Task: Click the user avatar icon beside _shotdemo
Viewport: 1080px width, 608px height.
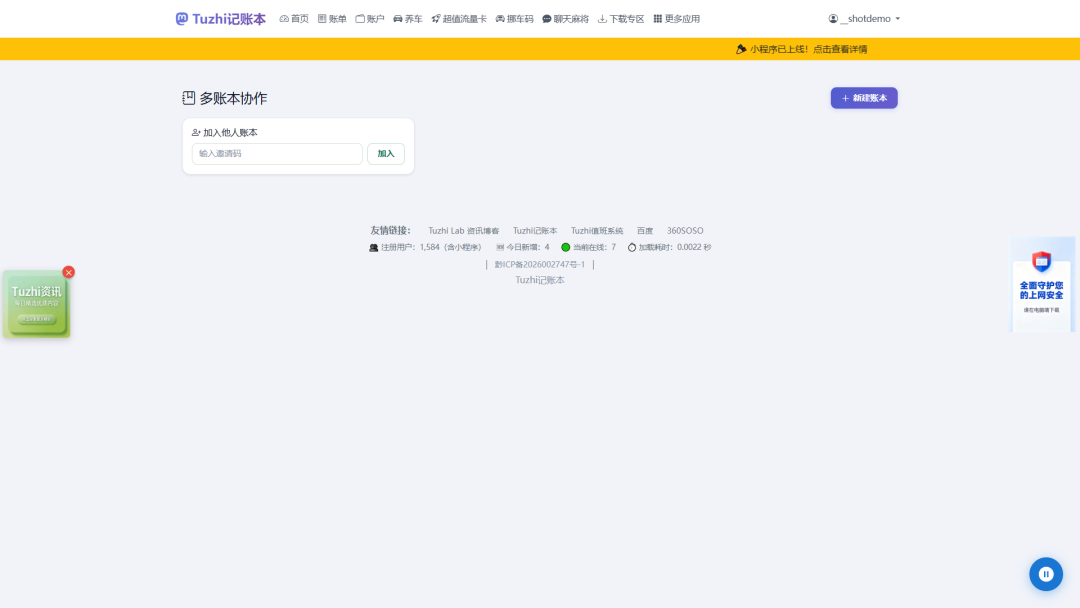Action: point(833,19)
